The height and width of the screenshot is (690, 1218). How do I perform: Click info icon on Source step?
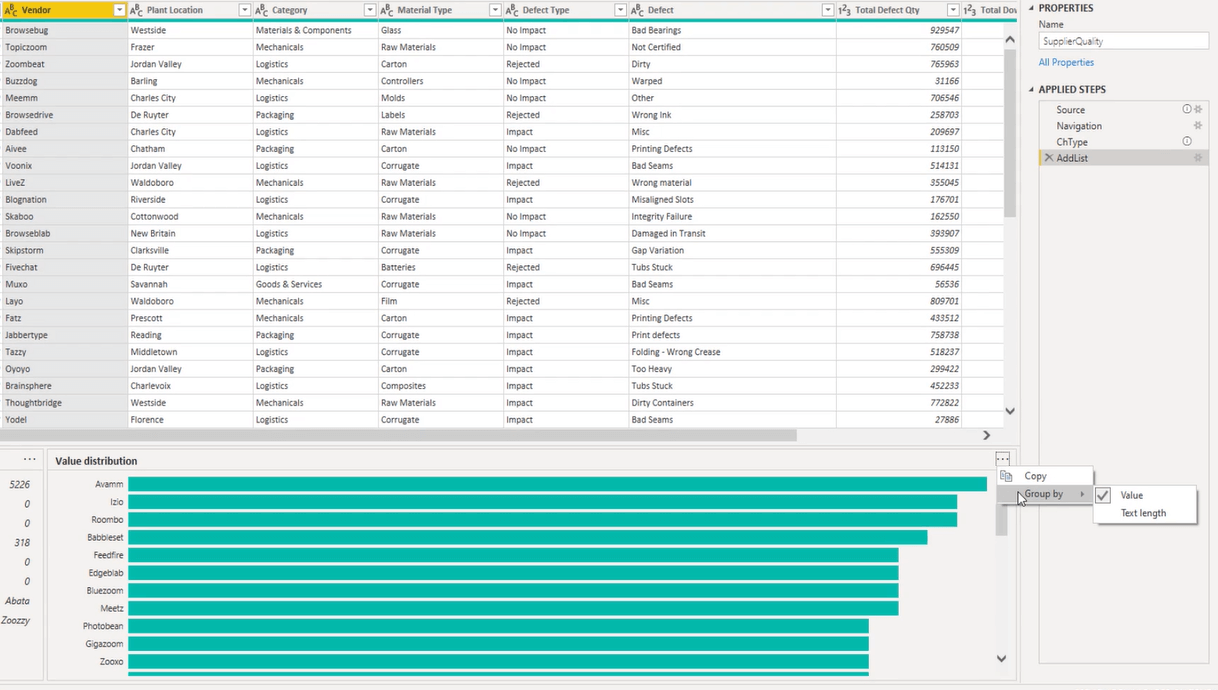tap(1187, 109)
